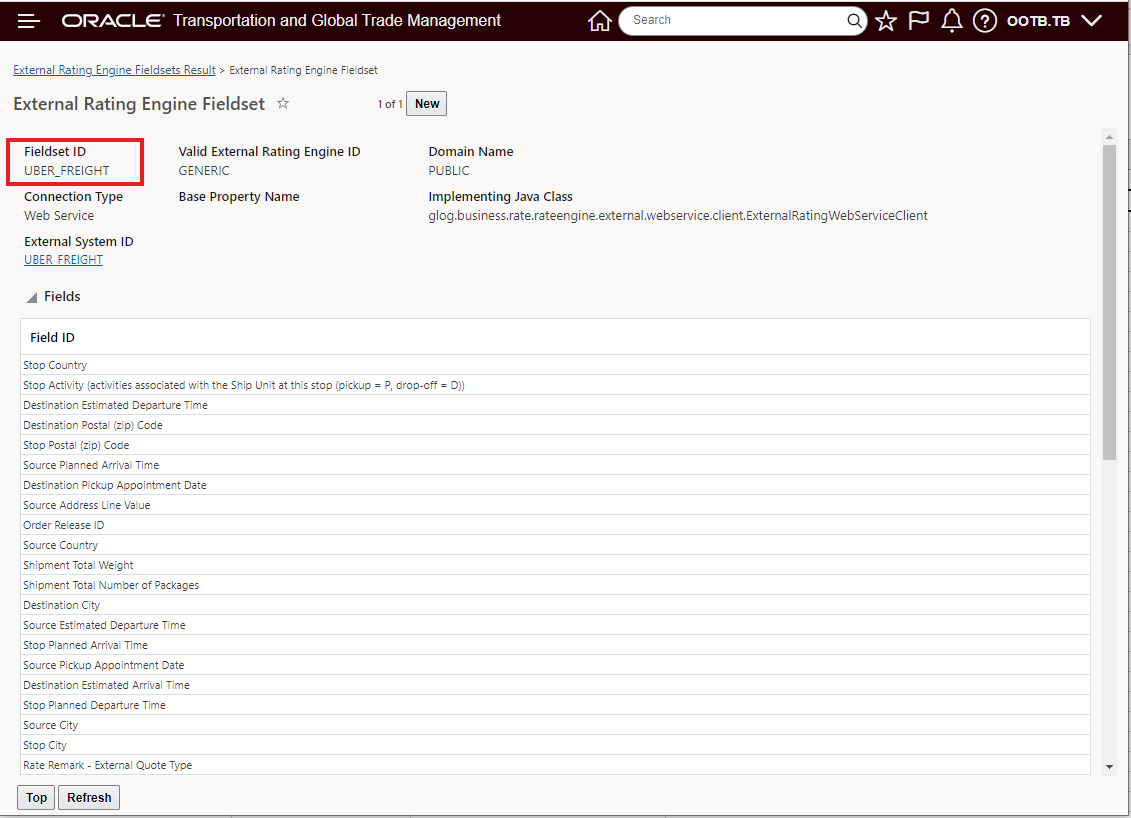This screenshot has height=818, width=1131.
Task: Open External Rating Engine Fieldsets Result breadcrumb
Action: click(114, 70)
